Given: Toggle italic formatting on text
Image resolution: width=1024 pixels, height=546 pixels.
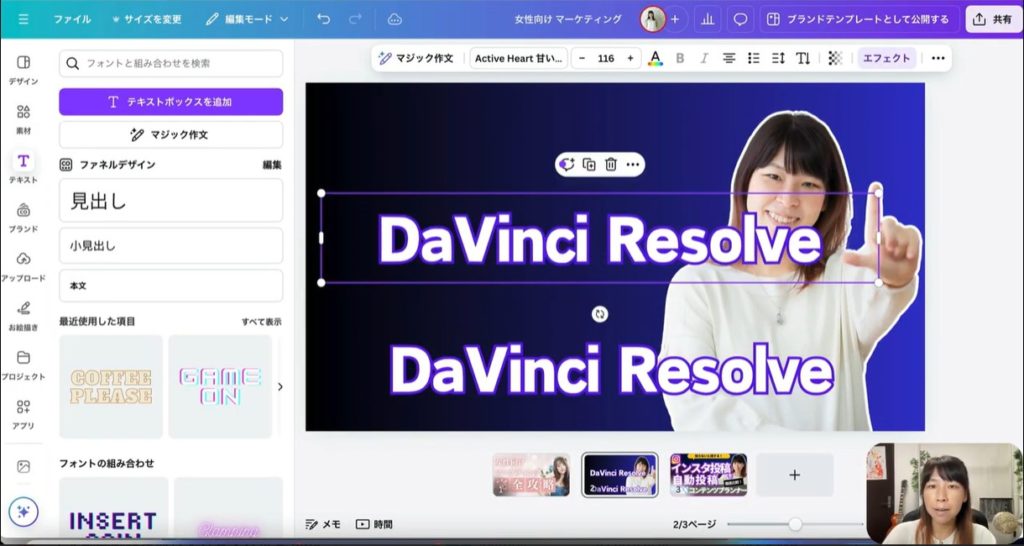Looking at the screenshot, I should pos(704,58).
